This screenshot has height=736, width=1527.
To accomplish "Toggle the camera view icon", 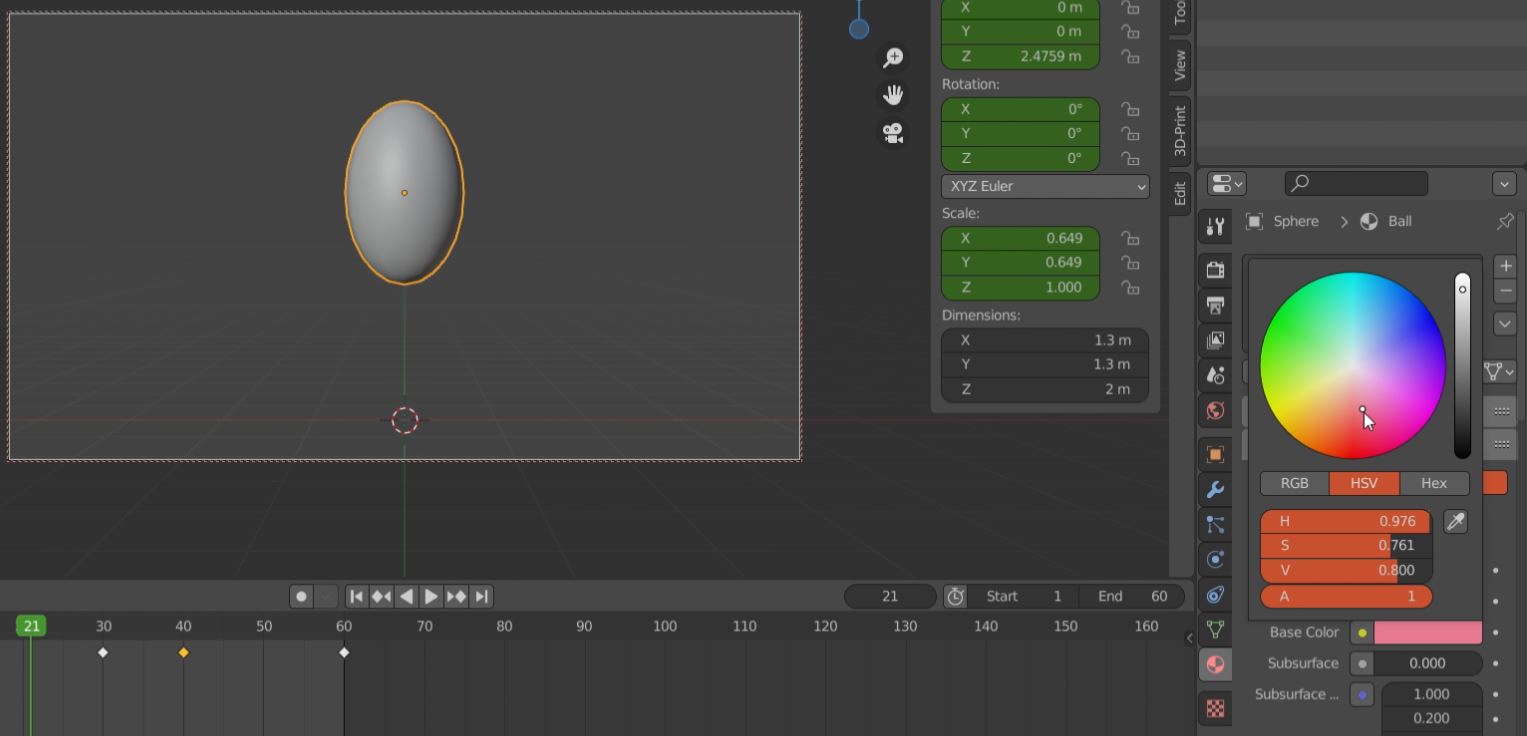I will tap(893, 133).
